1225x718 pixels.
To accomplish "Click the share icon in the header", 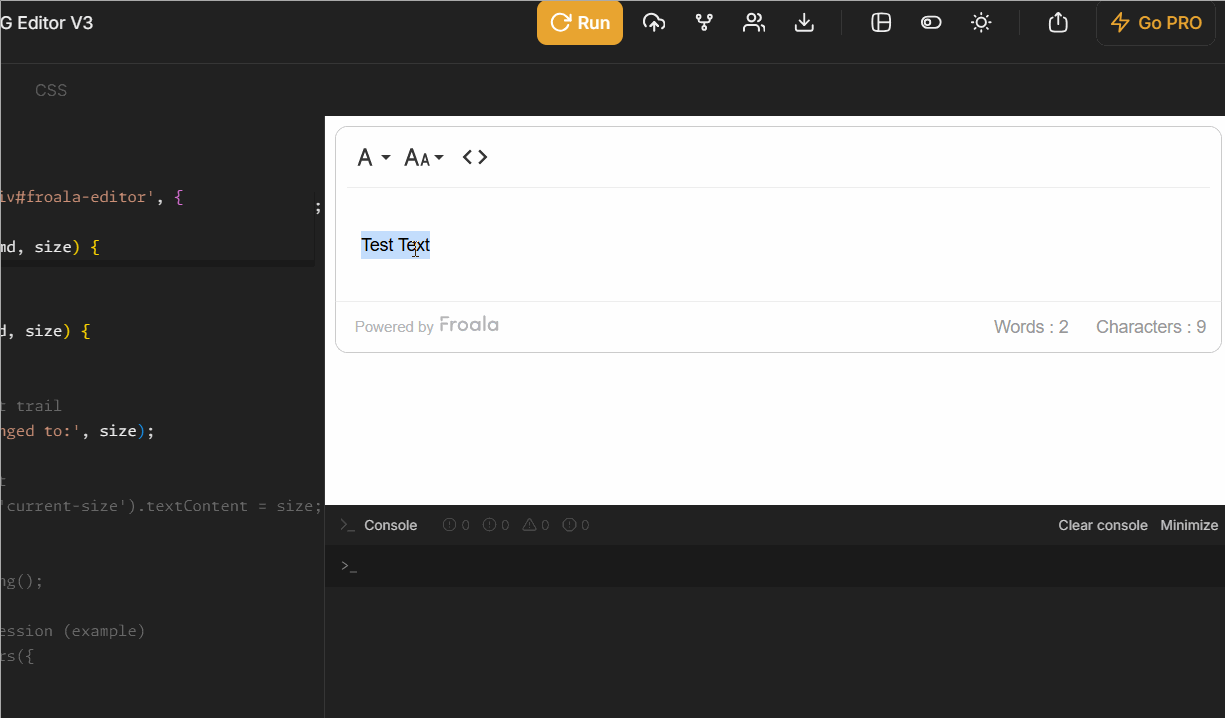I will [1057, 22].
